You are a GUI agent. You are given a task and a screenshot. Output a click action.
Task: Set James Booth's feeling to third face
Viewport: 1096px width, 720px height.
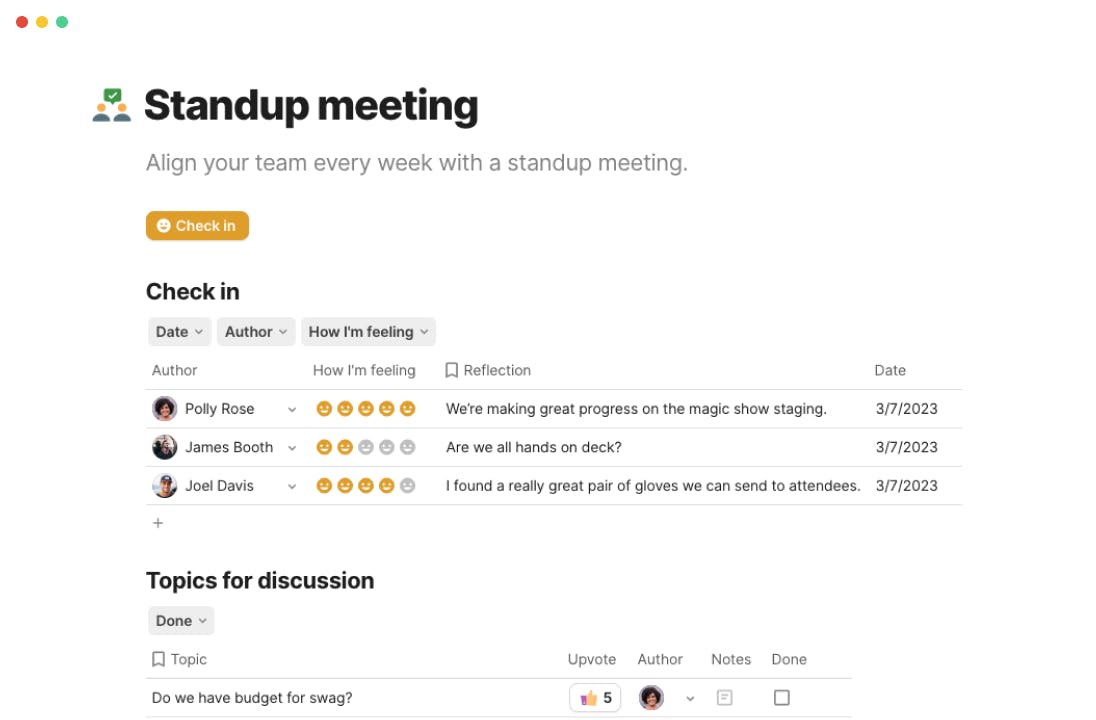click(x=366, y=447)
